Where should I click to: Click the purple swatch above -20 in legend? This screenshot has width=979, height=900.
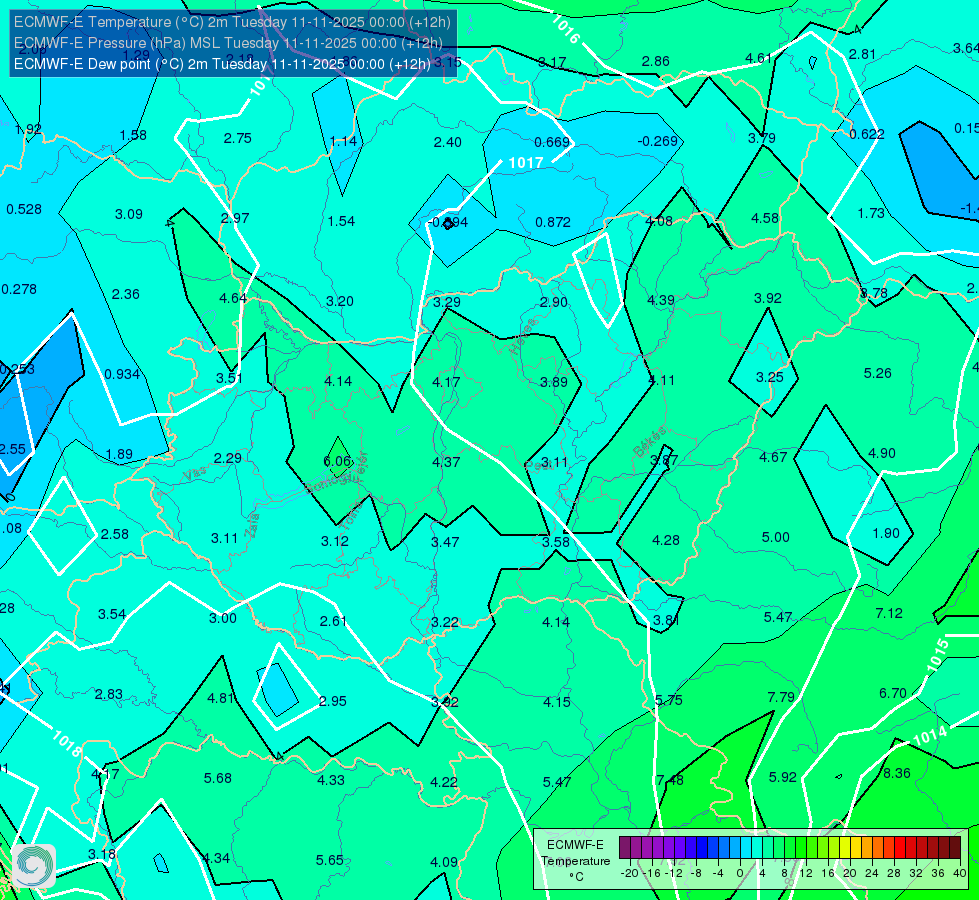[x=625, y=848]
